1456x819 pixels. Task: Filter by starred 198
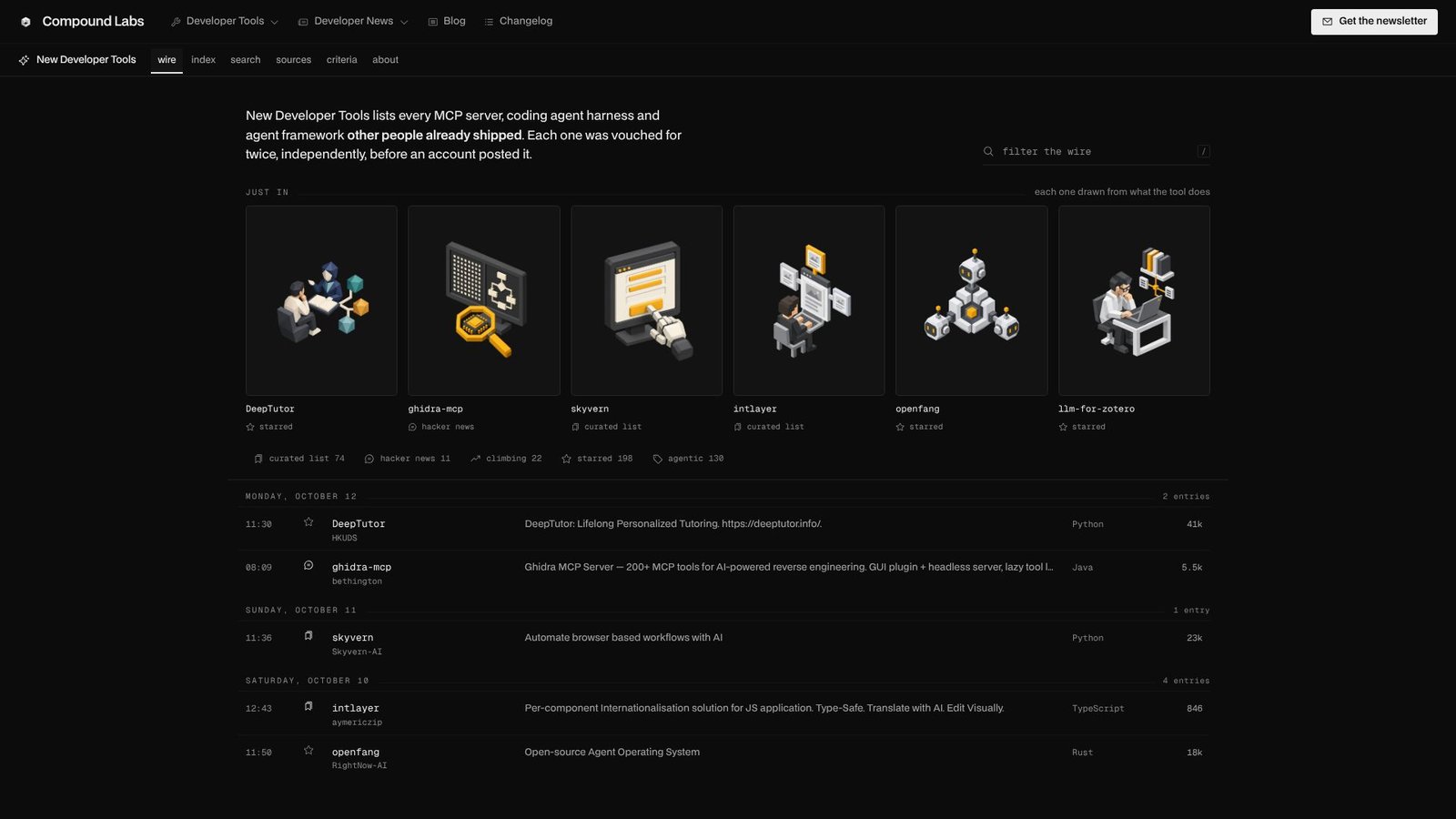(597, 459)
